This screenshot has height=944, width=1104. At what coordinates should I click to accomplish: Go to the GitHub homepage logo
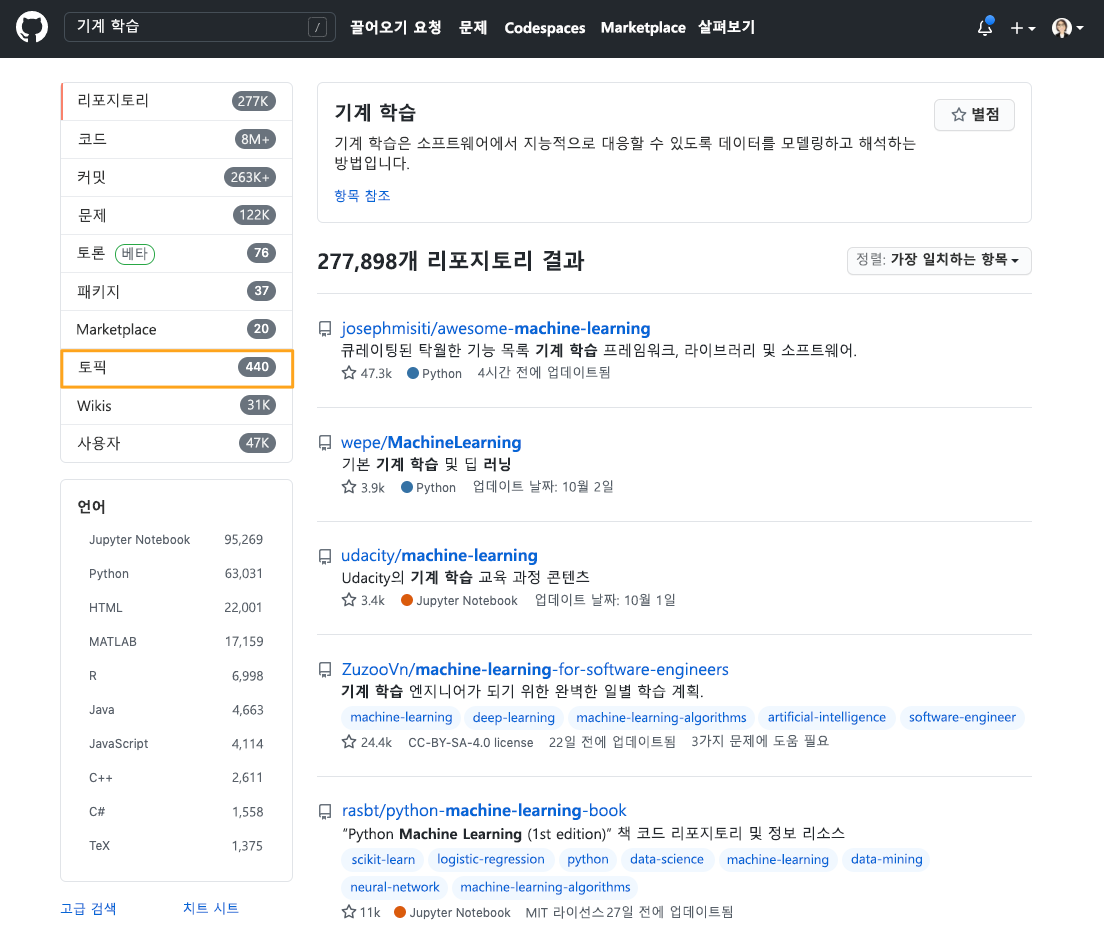pyautogui.click(x=32, y=27)
